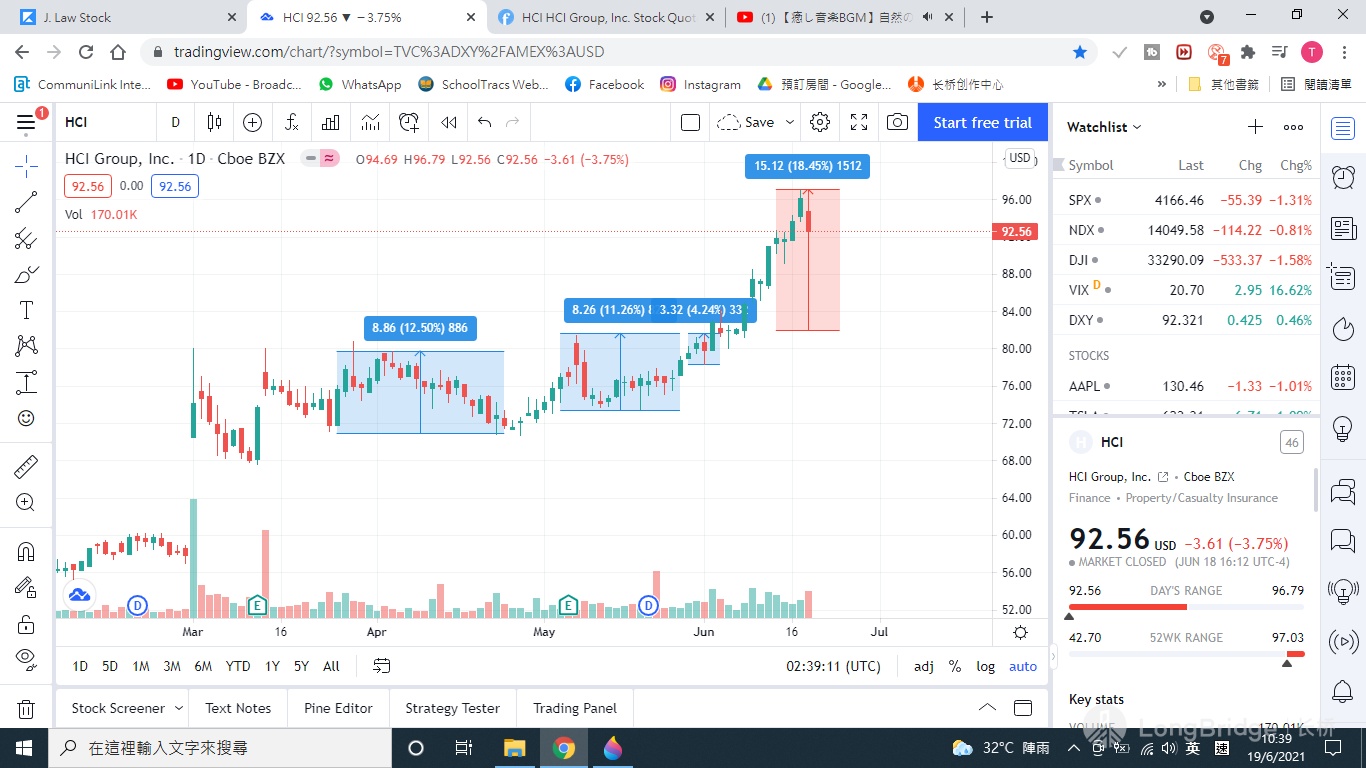Select the zoom-in magnifier tool
1366x768 pixels.
pos(26,502)
